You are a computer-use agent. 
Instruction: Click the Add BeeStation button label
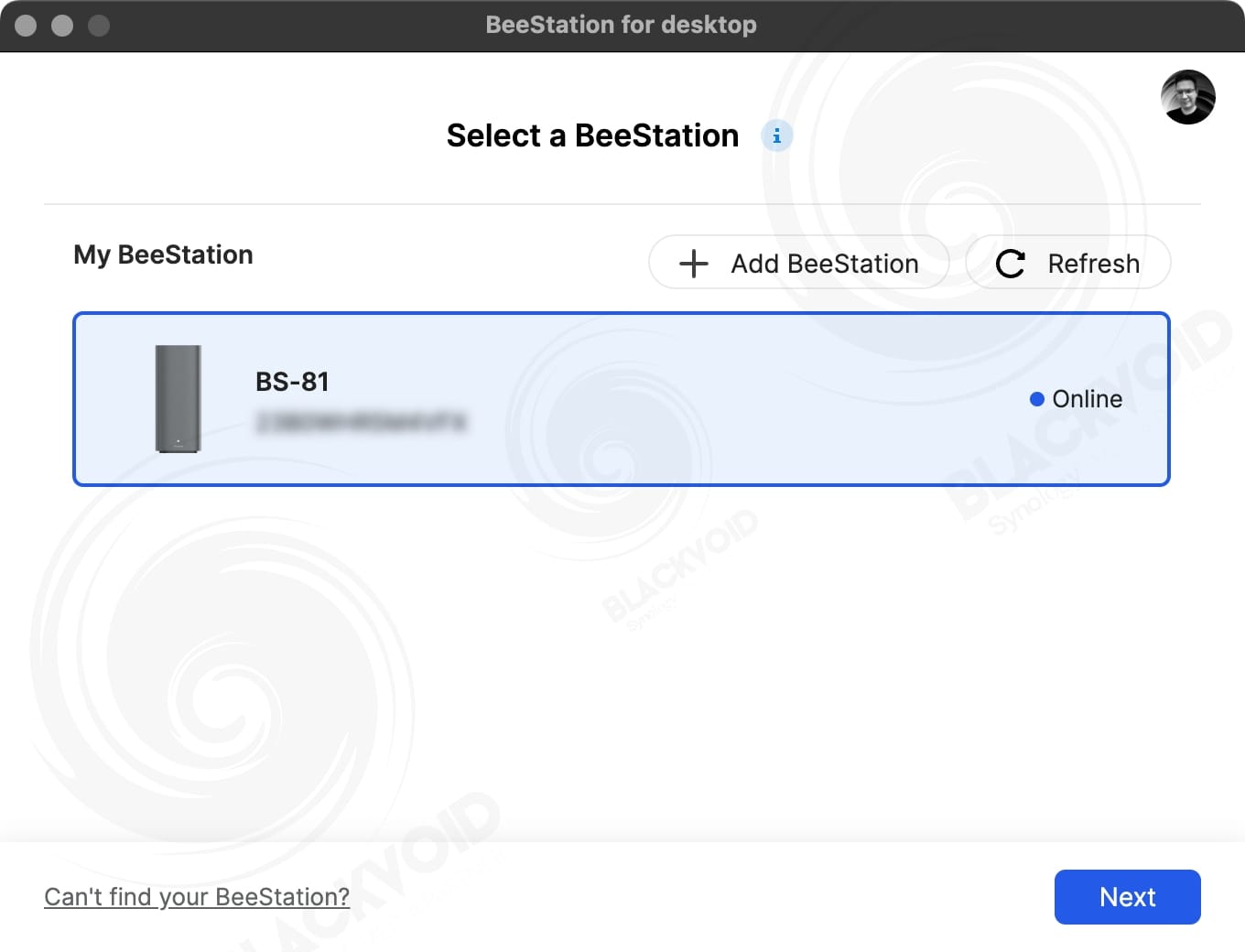coord(825,264)
